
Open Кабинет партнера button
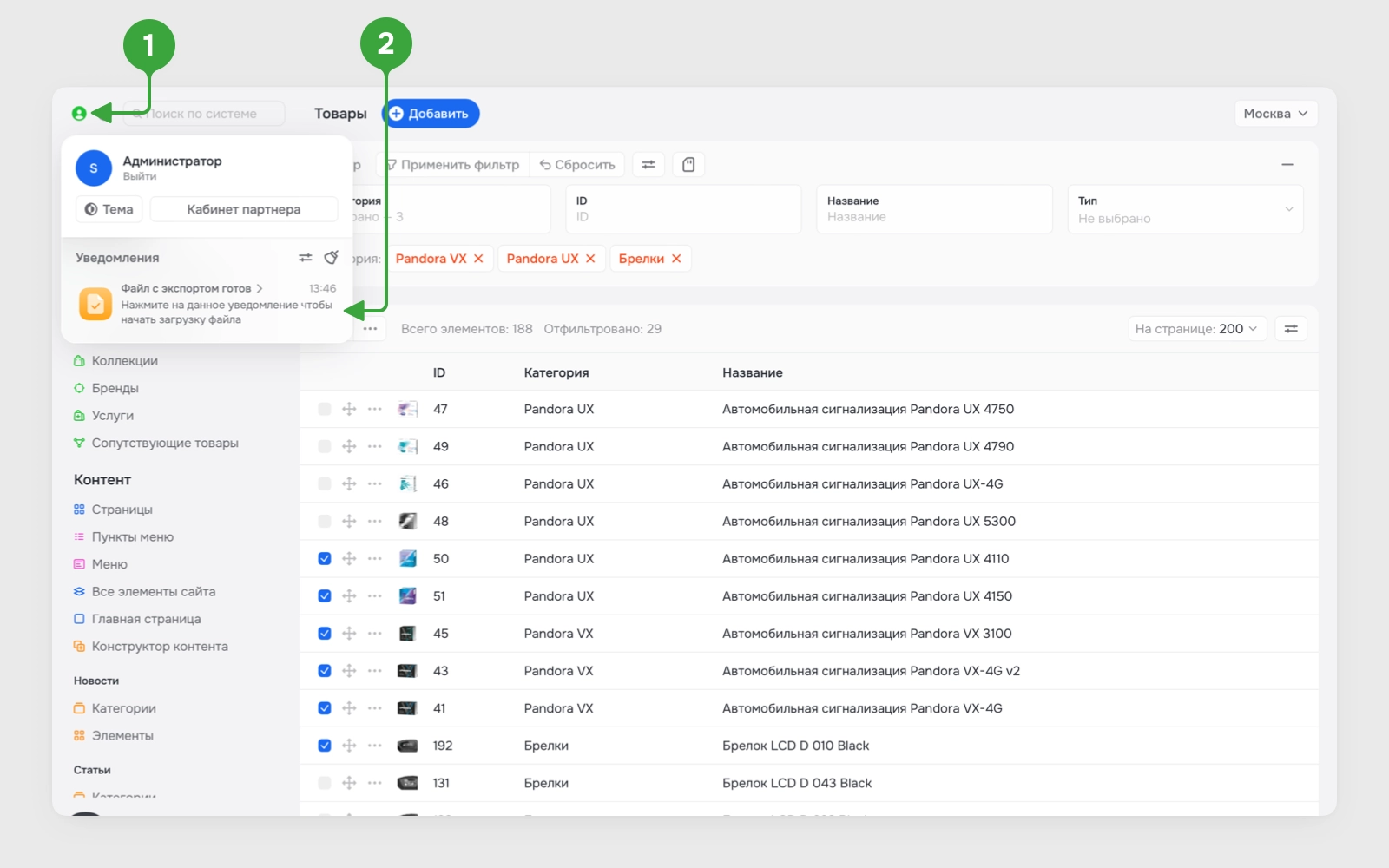pyautogui.click(x=244, y=209)
